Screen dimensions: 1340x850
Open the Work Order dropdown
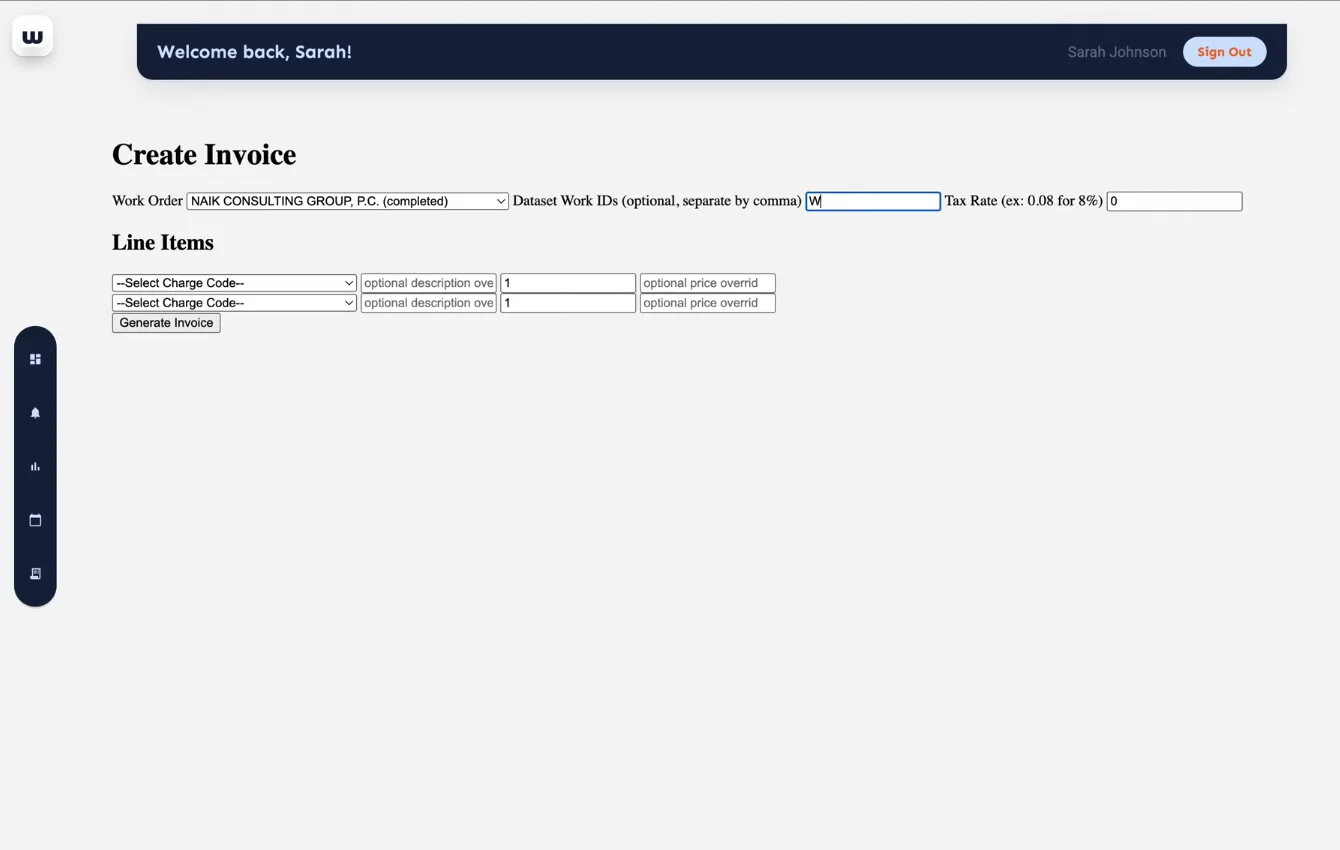(346, 200)
